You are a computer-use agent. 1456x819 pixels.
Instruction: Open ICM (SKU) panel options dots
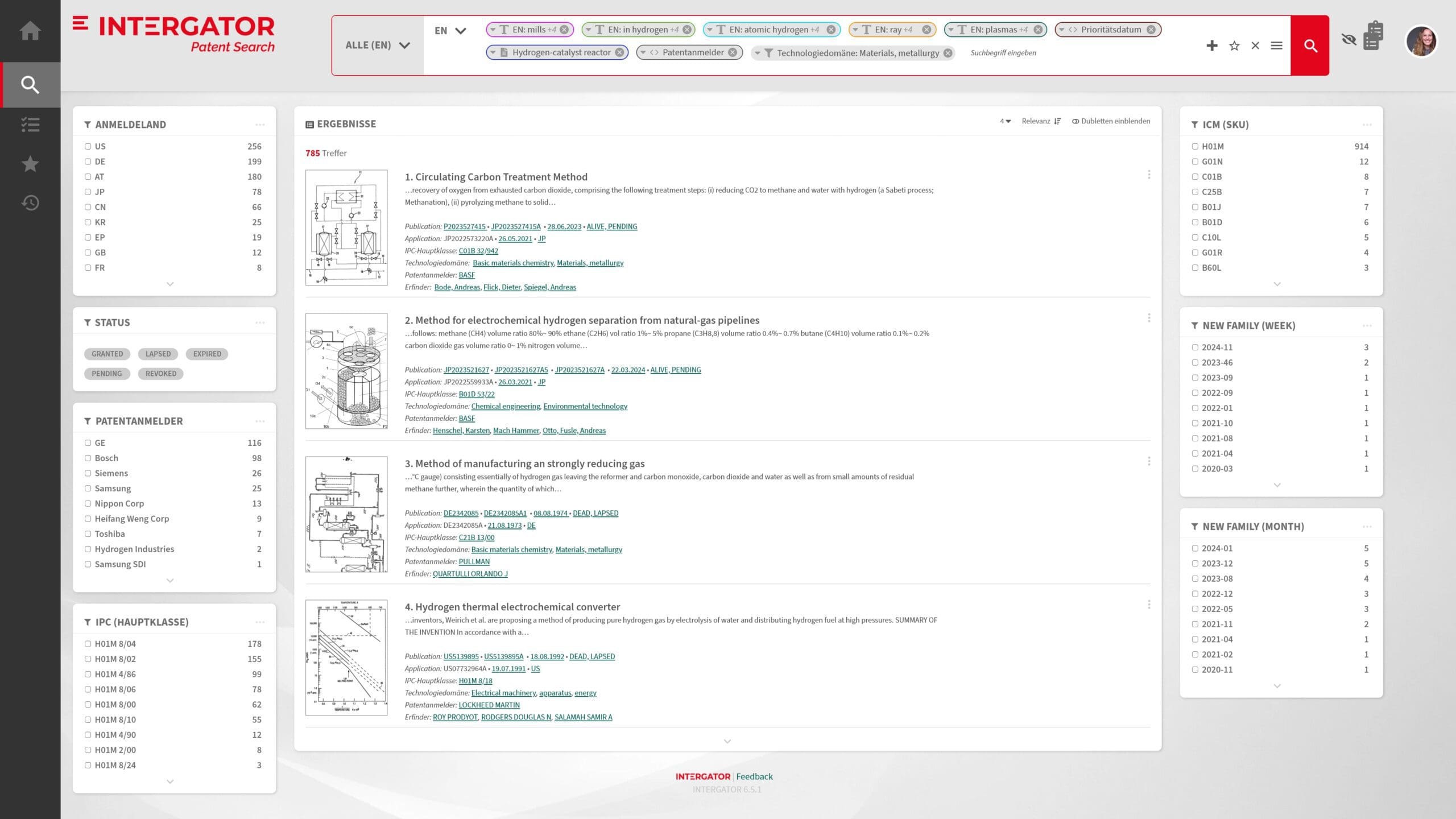(1367, 125)
